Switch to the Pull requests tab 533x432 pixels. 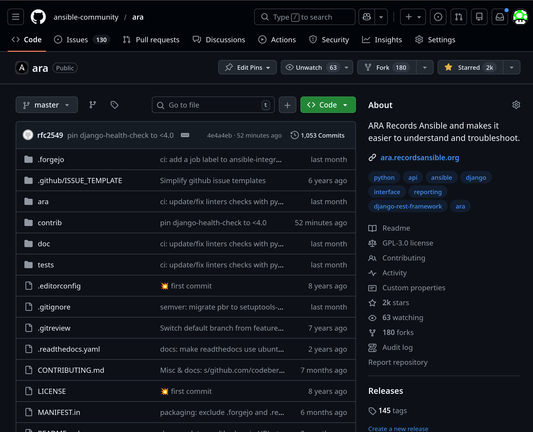(x=151, y=40)
